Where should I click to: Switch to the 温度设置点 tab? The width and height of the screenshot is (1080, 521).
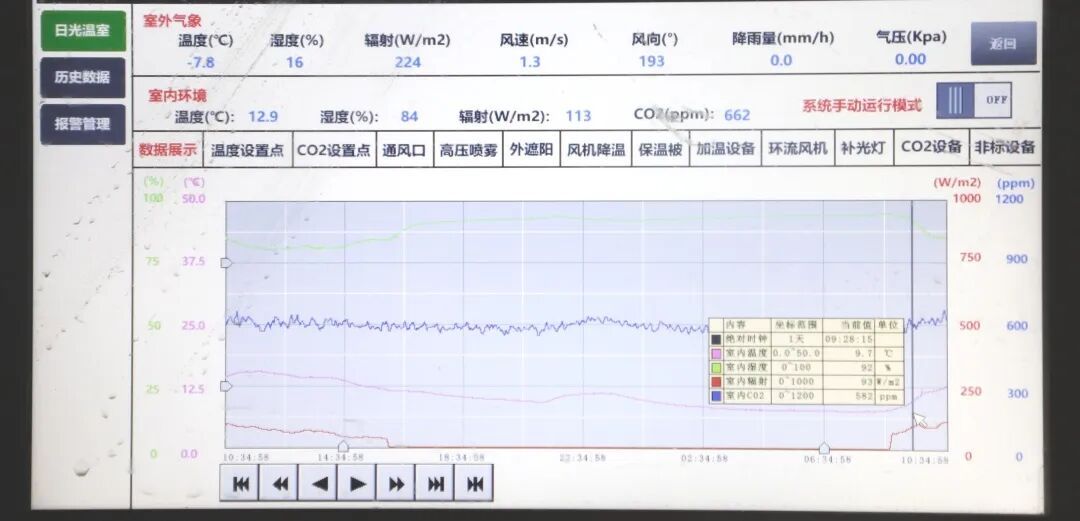[x=247, y=150]
